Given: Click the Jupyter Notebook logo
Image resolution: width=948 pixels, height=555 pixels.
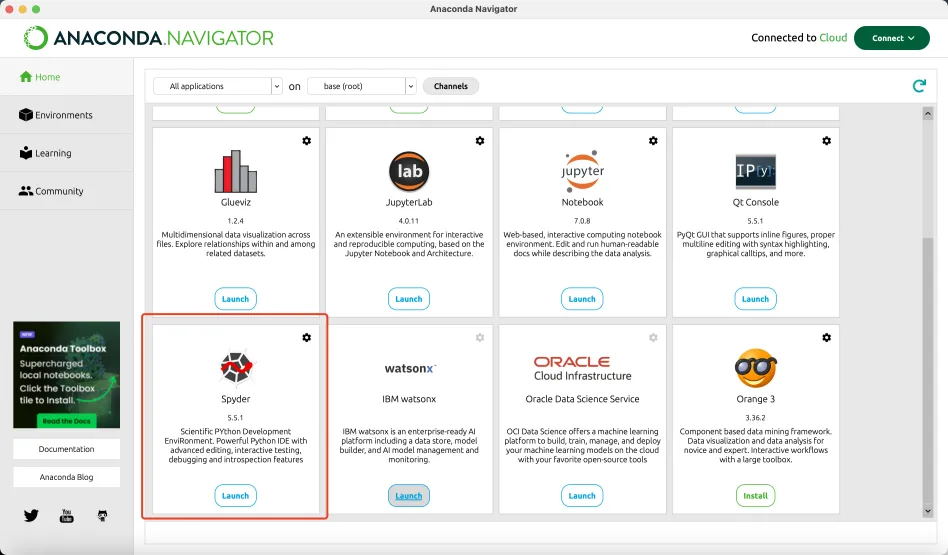Looking at the screenshot, I should 582,171.
